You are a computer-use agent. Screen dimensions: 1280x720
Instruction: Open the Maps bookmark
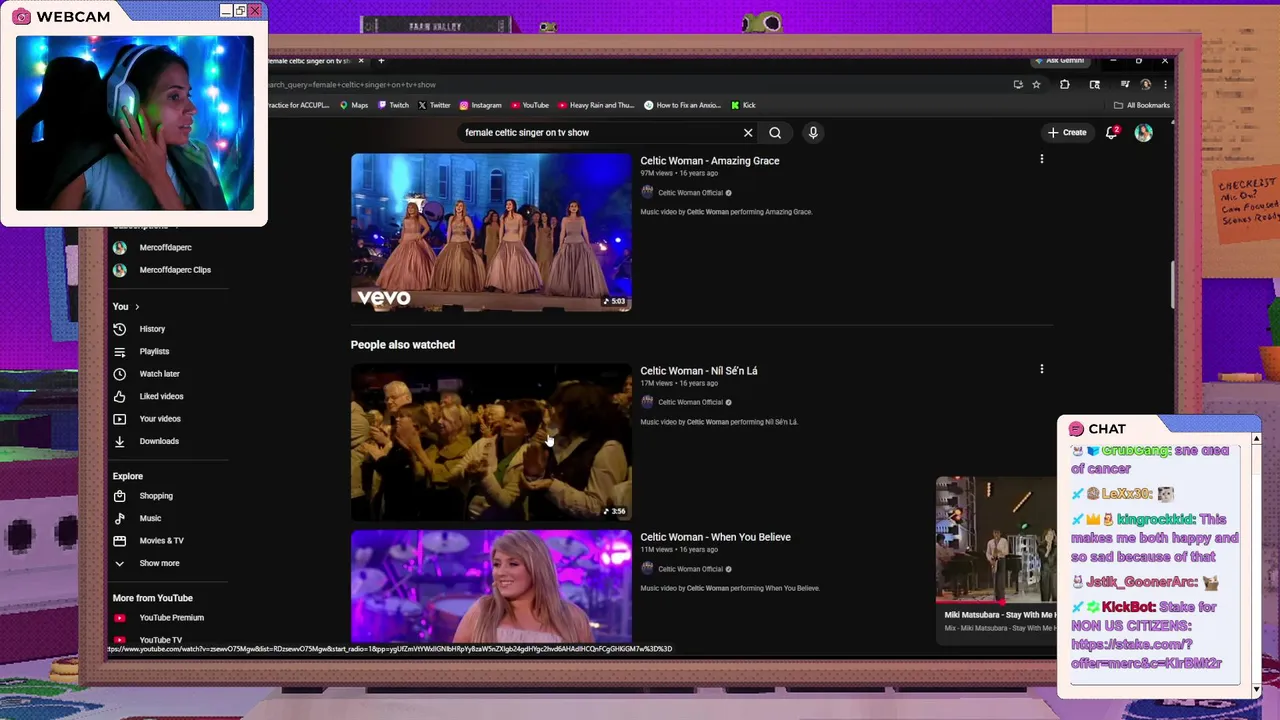(354, 105)
